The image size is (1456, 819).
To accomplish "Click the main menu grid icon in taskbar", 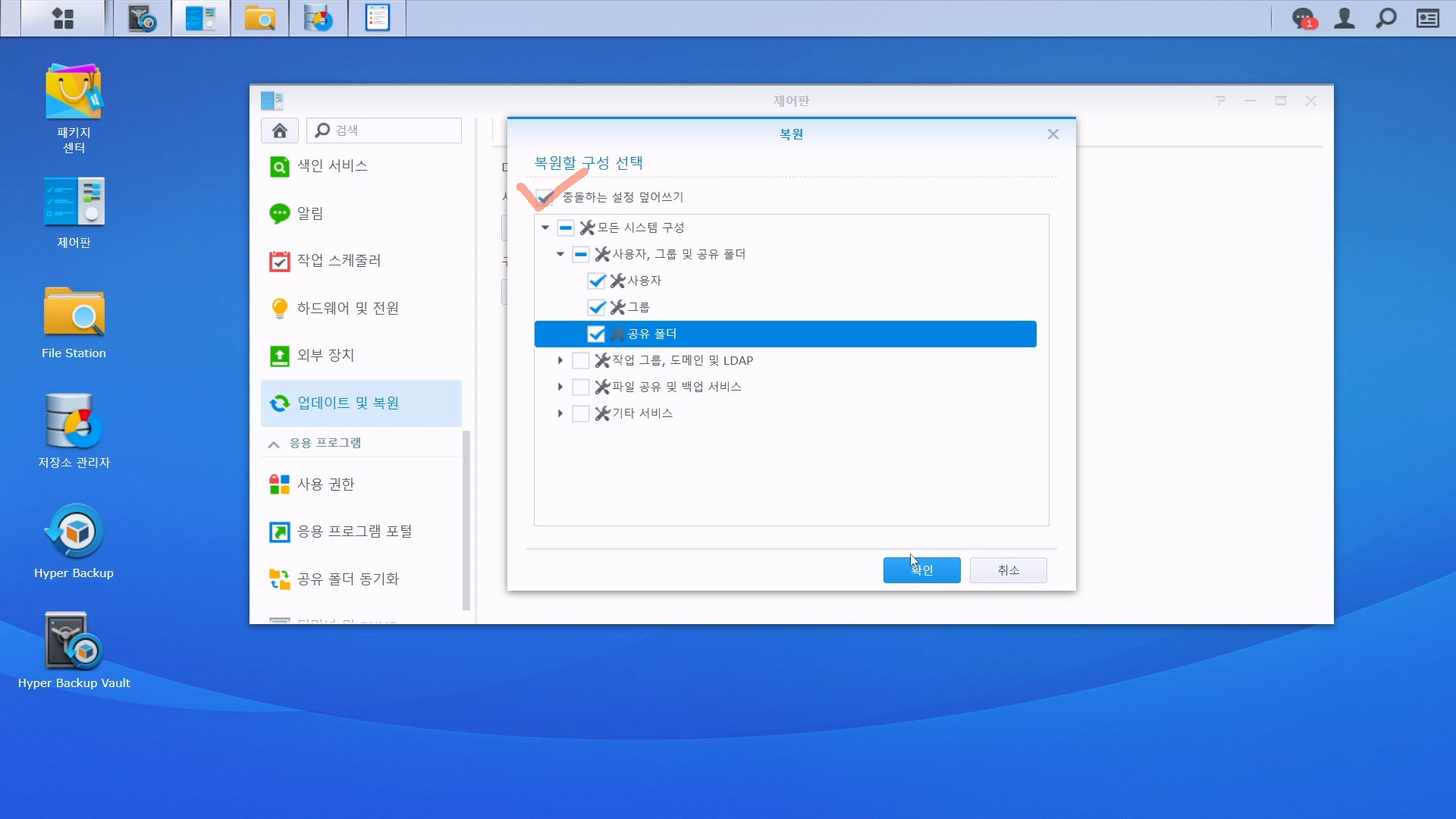I will (x=63, y=18).
